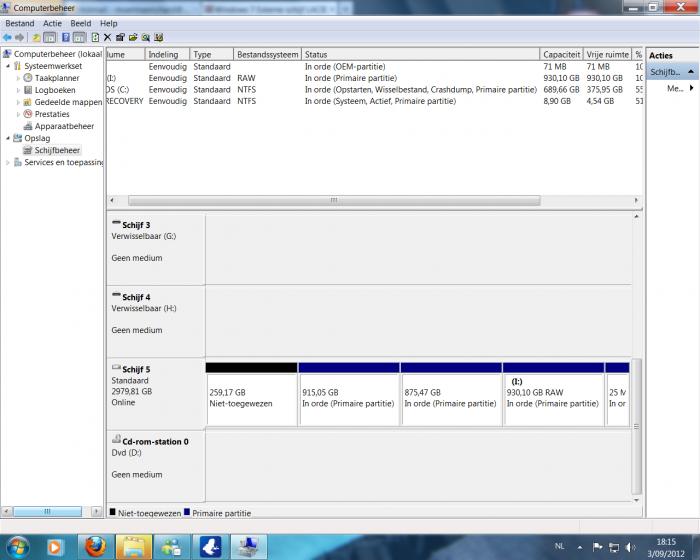The height and width of the screenshot is (560, 700).
Task: Open the Beeld menu
Action: tap(81, 23)
